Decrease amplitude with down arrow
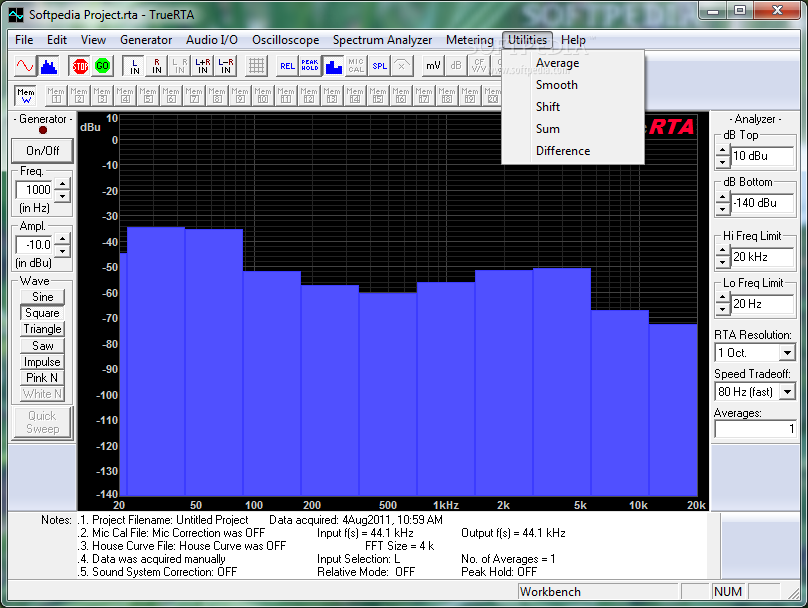 point(62,251)
